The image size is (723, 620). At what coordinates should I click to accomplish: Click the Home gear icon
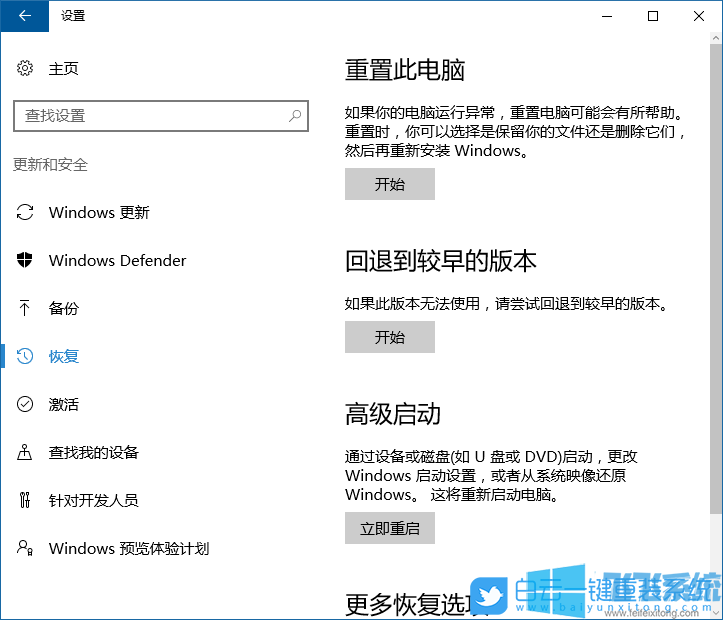25,68
